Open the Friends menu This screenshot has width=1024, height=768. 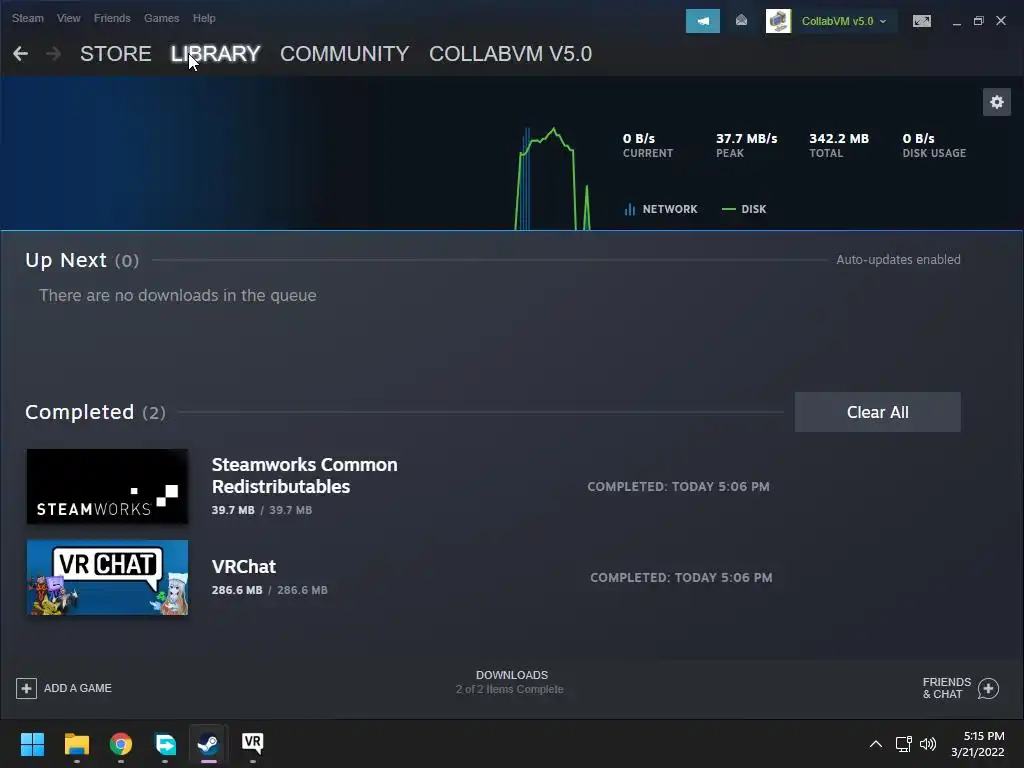112,18
